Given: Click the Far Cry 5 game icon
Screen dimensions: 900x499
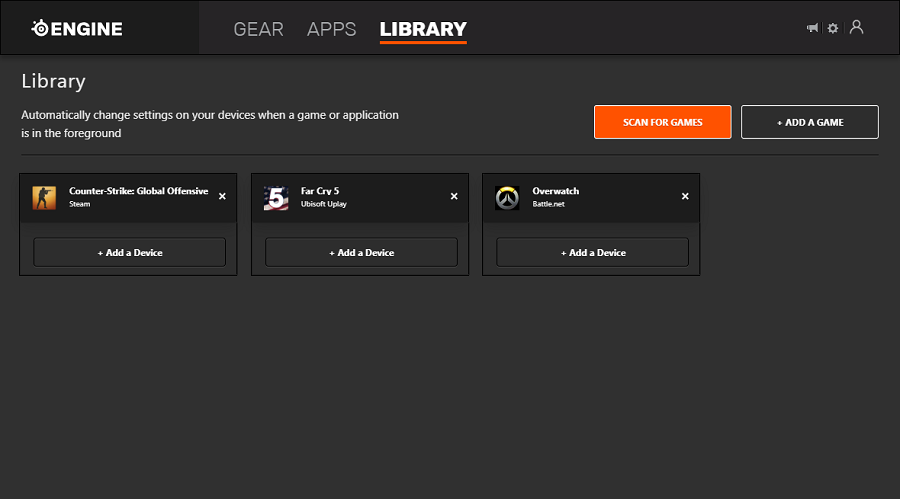Looking at the screenshot, I should 276,198.
